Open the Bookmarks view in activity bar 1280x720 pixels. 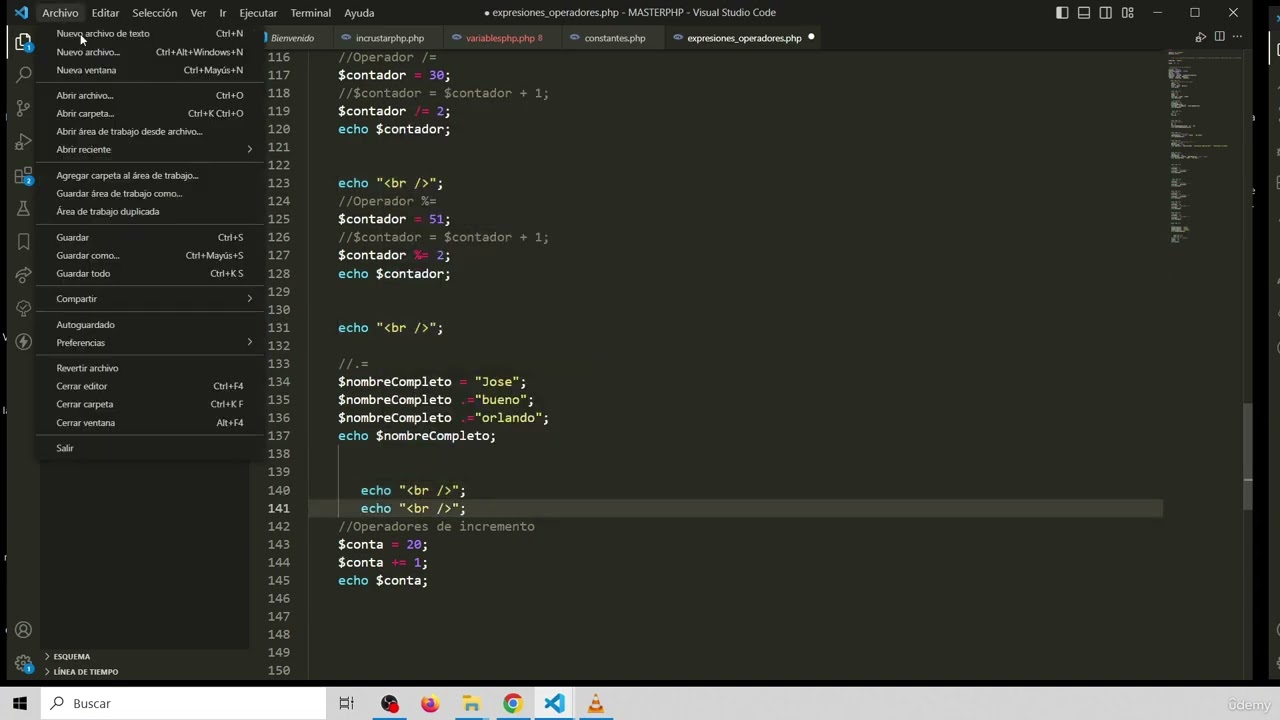click(23, 242)
